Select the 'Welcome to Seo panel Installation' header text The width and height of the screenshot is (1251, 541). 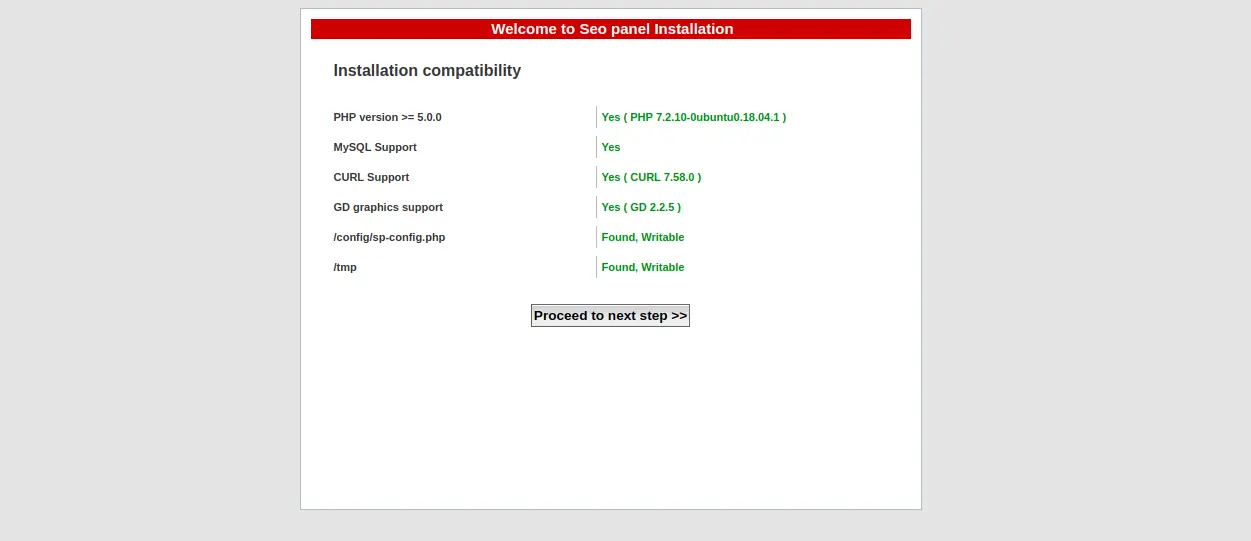coord(612,29)
